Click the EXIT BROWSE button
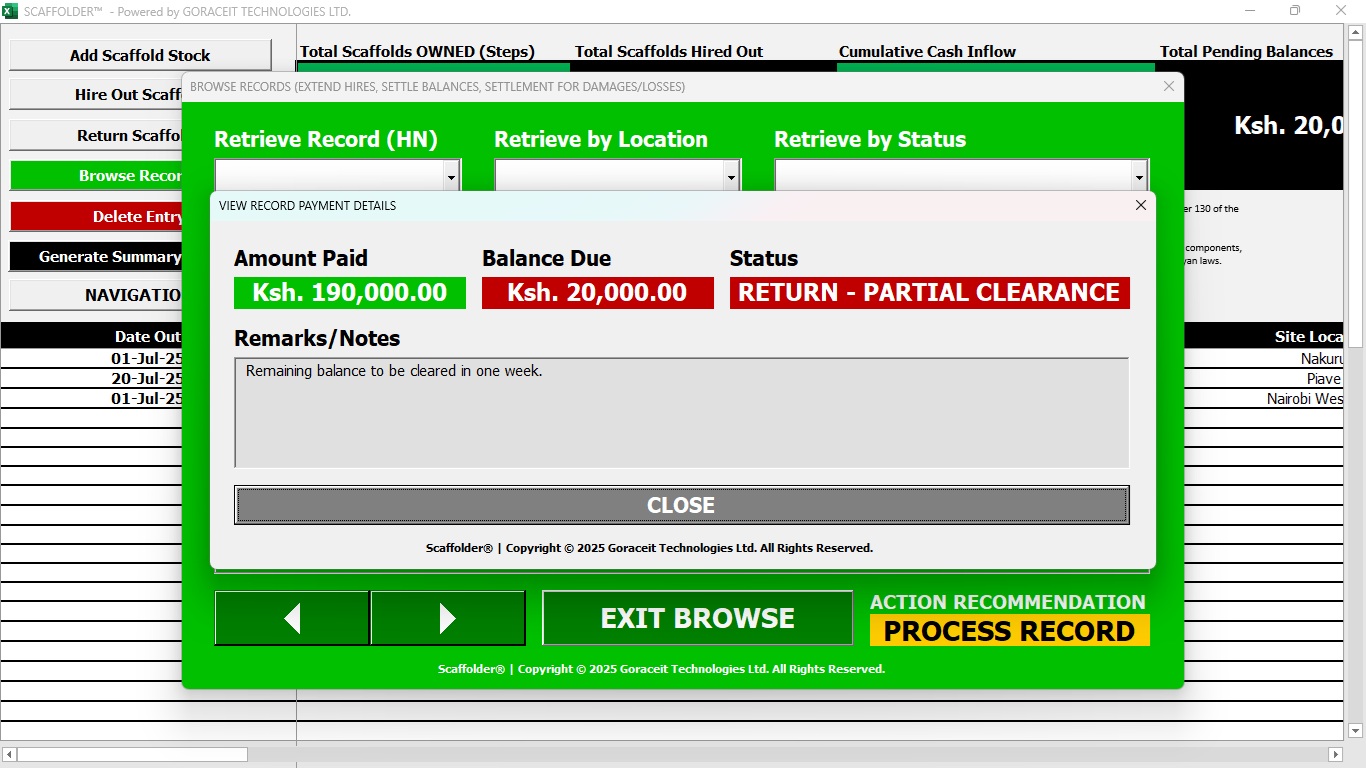The height and width of the screenshot is (768, 1366). pyautogui.click(x=697, y=618)
